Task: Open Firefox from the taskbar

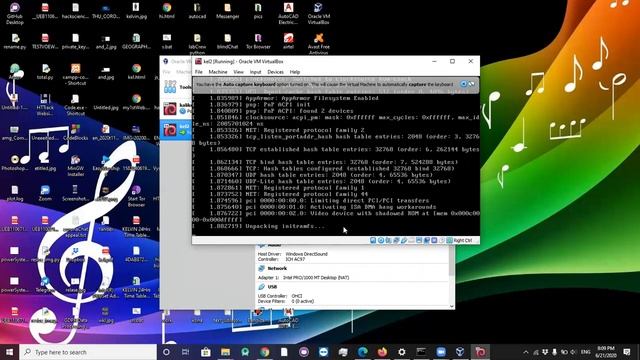Action: pyautogui.click(x=382, y=352)
